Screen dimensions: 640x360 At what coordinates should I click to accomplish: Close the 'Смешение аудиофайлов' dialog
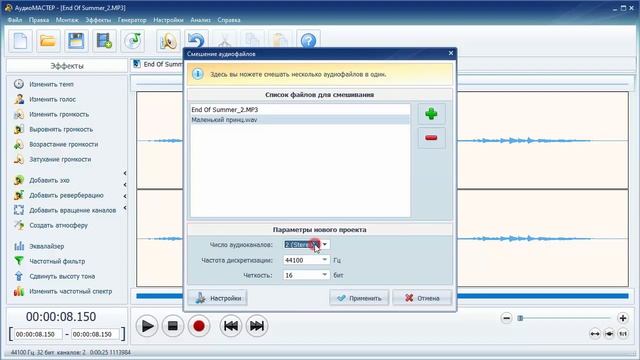point(451,53)
